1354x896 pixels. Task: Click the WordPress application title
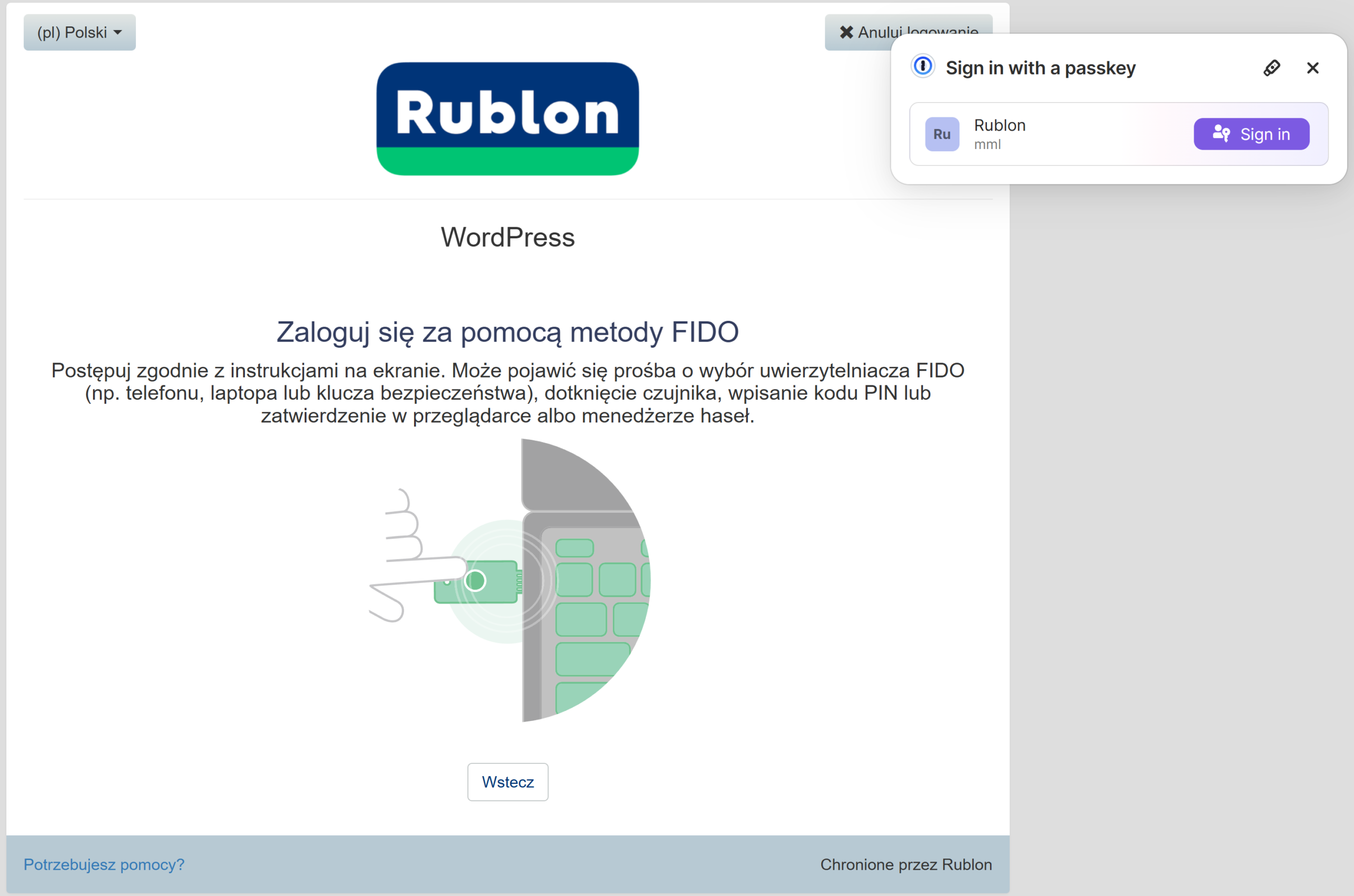(x=507, y=237)
